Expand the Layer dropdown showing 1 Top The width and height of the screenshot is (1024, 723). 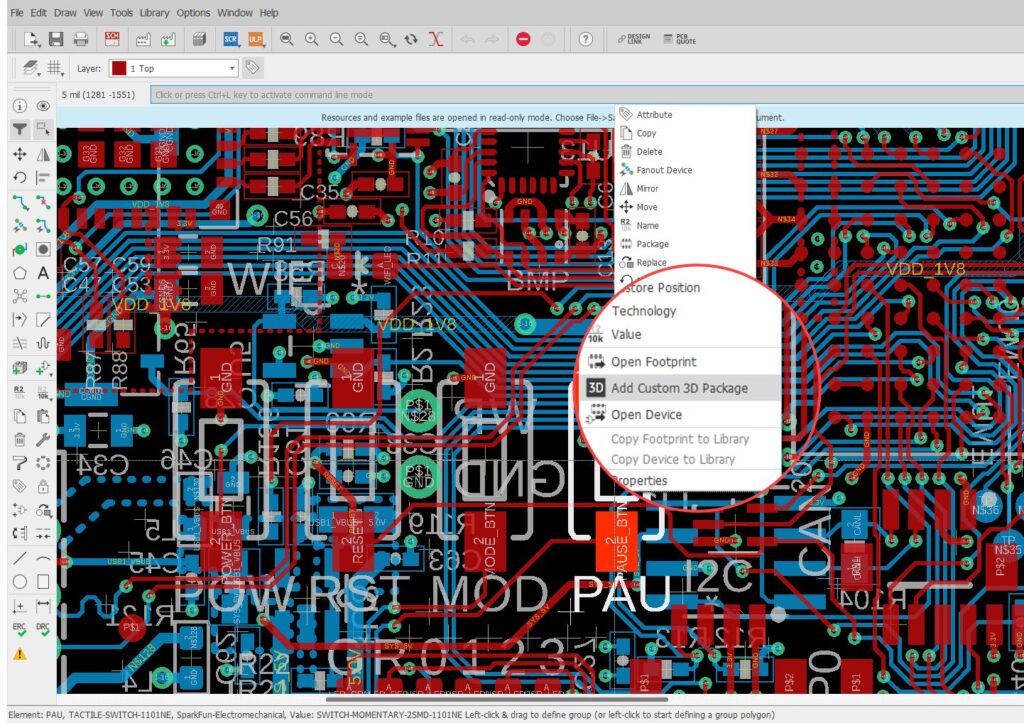pyautogui.click(x=174, y=68)
